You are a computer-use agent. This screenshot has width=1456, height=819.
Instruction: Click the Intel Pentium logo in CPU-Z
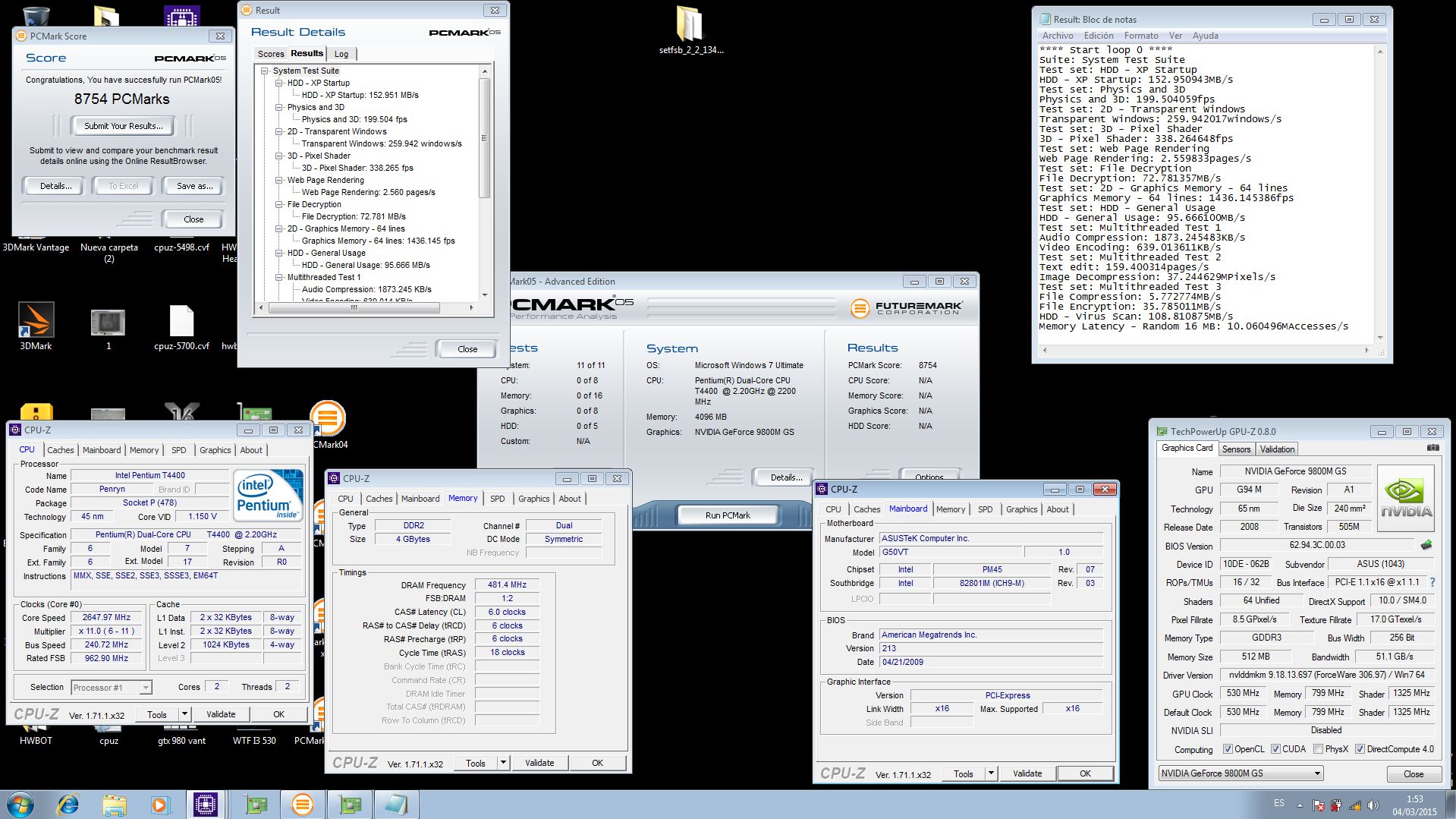[x=268, y=496]
